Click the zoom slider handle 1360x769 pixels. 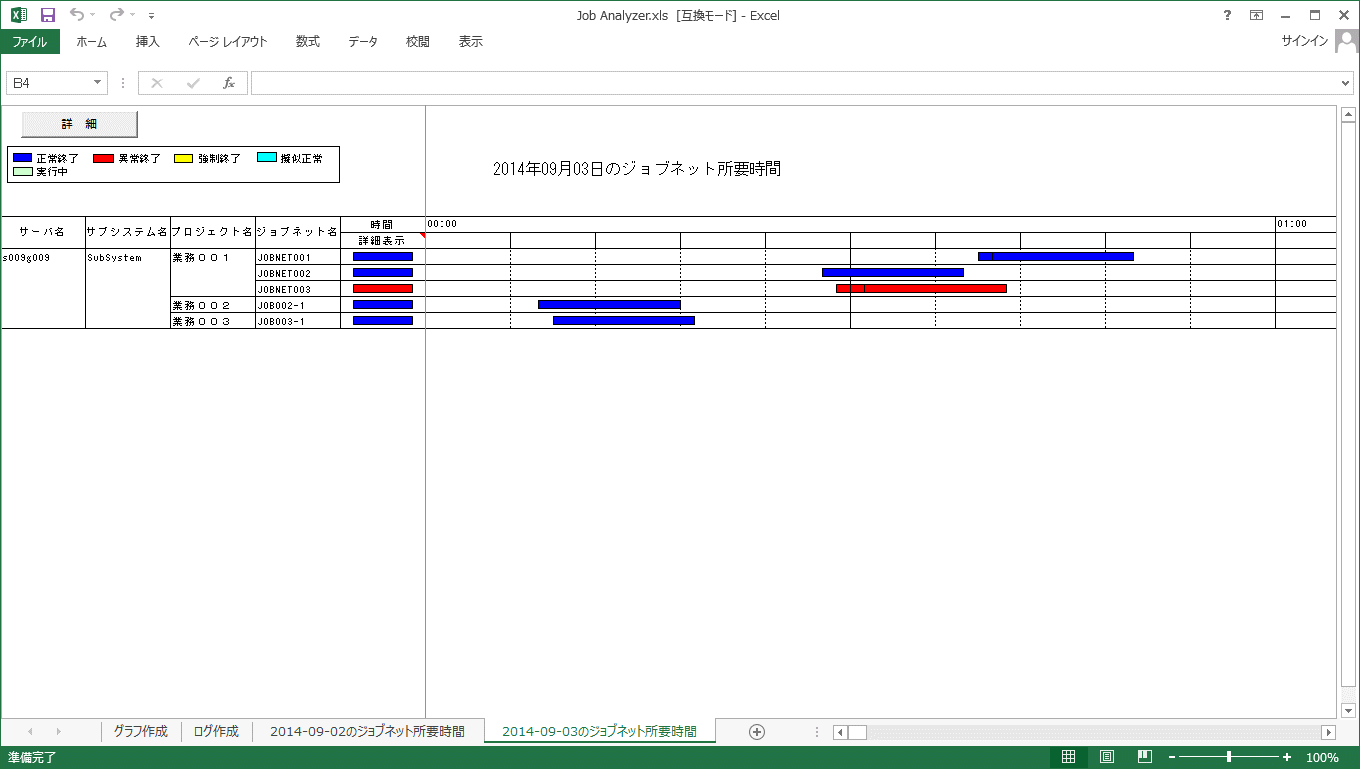[x=1229, y=757]
